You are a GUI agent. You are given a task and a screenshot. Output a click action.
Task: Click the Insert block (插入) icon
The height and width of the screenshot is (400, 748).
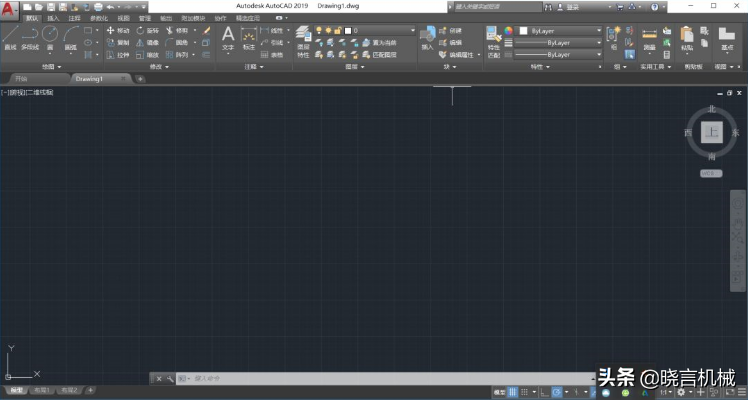(x=428, y=38)
